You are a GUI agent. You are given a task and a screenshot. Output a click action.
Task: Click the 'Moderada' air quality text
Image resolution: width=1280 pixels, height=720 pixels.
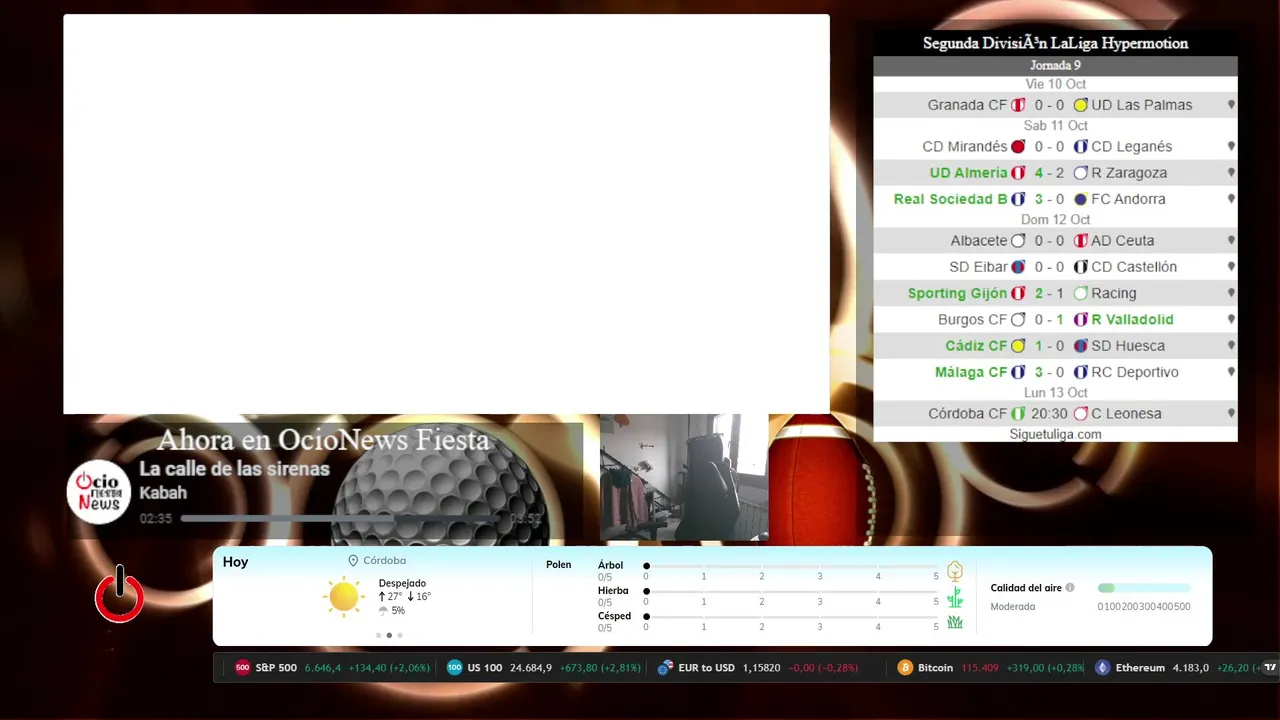[1013, 607]
